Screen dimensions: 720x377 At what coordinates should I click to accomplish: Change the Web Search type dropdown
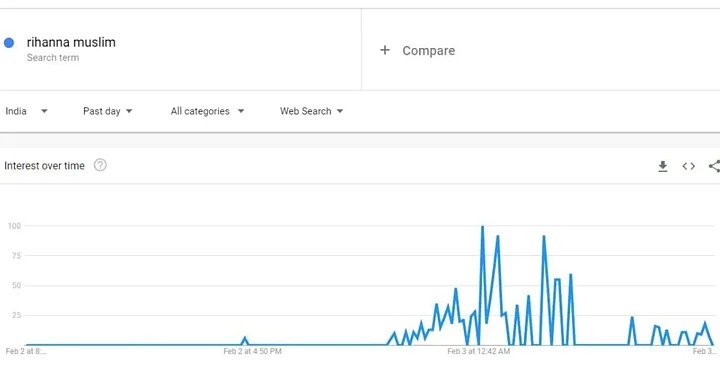(311, 111)
